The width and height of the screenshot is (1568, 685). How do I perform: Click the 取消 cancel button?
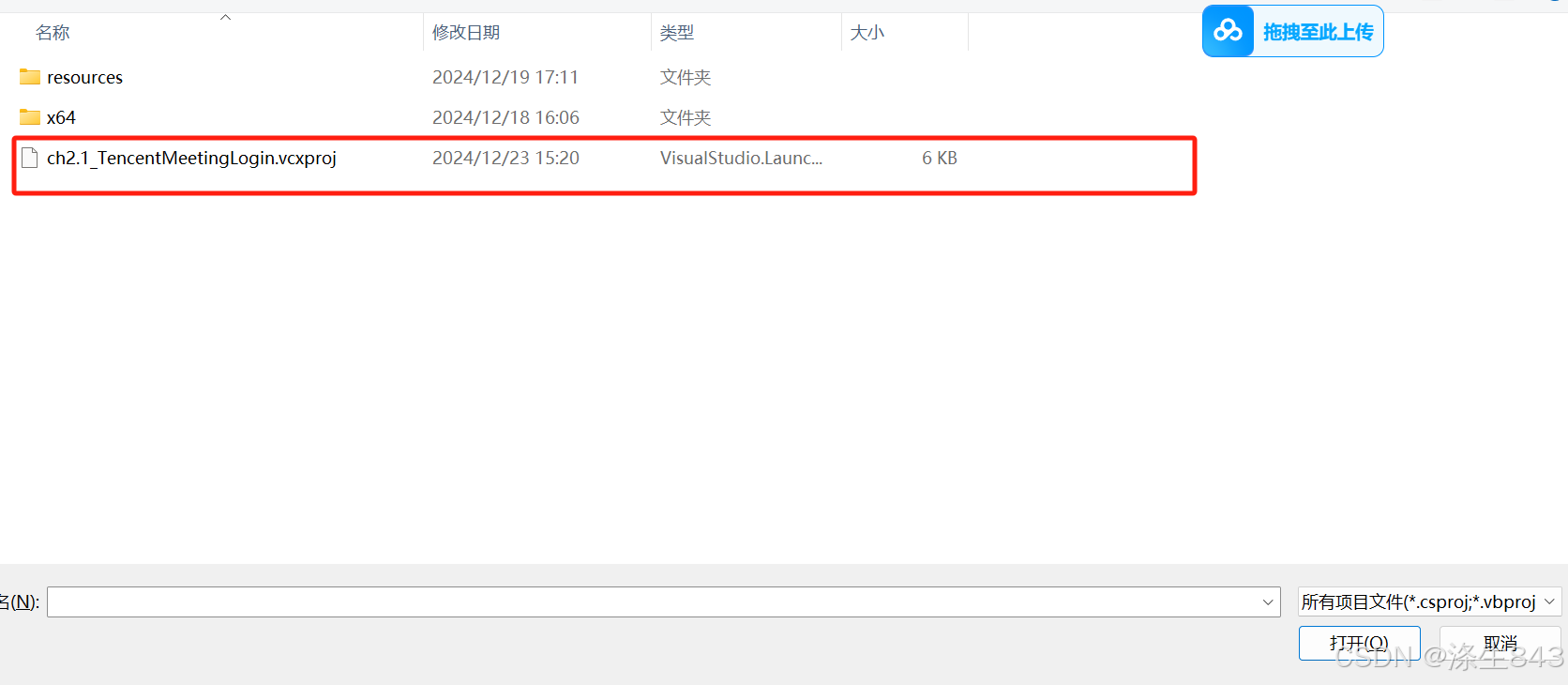pos(1500,643)
